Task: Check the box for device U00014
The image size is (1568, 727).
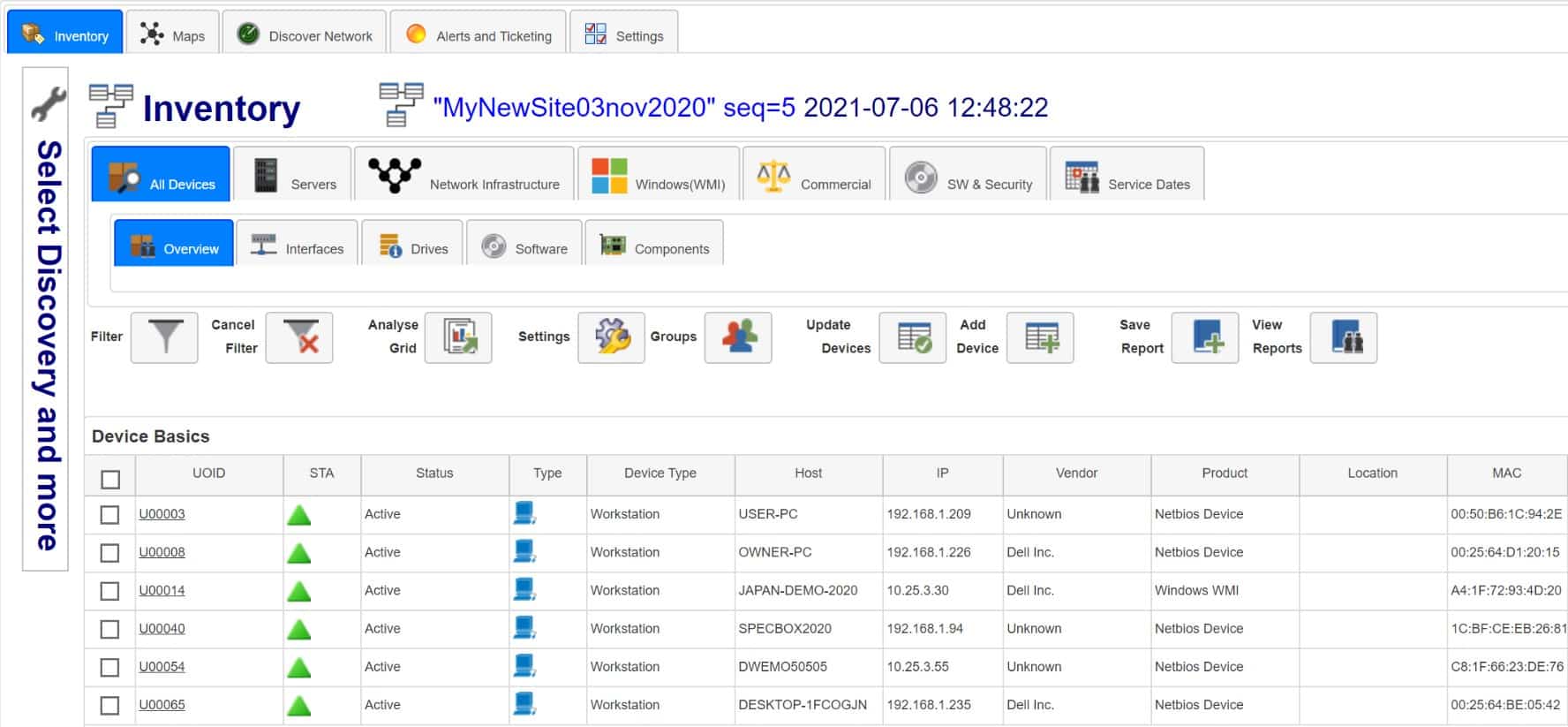Action: [x=109, y=591]
